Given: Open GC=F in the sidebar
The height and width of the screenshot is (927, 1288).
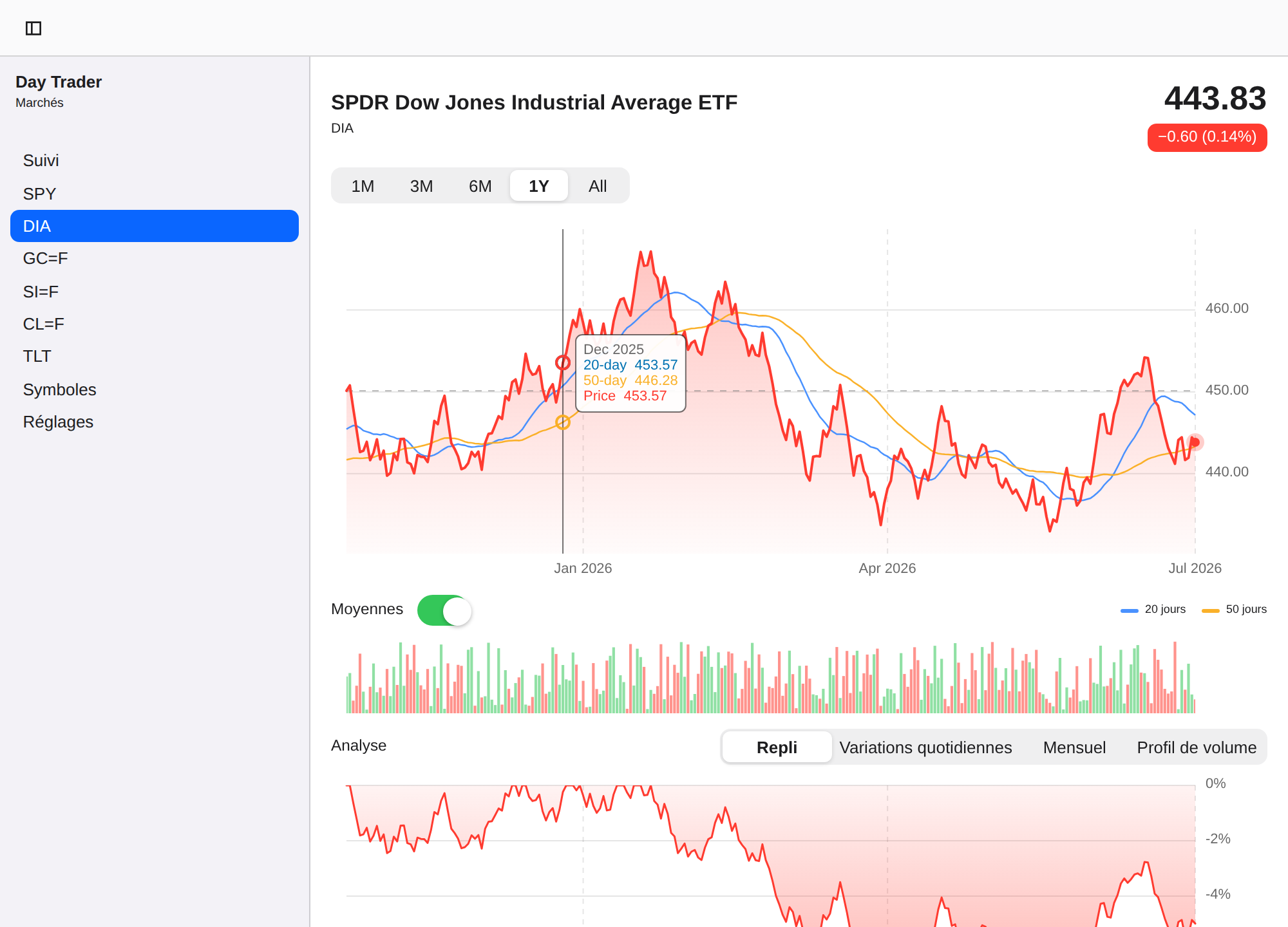Looking at the screenshot, I should tap(155, 258).
